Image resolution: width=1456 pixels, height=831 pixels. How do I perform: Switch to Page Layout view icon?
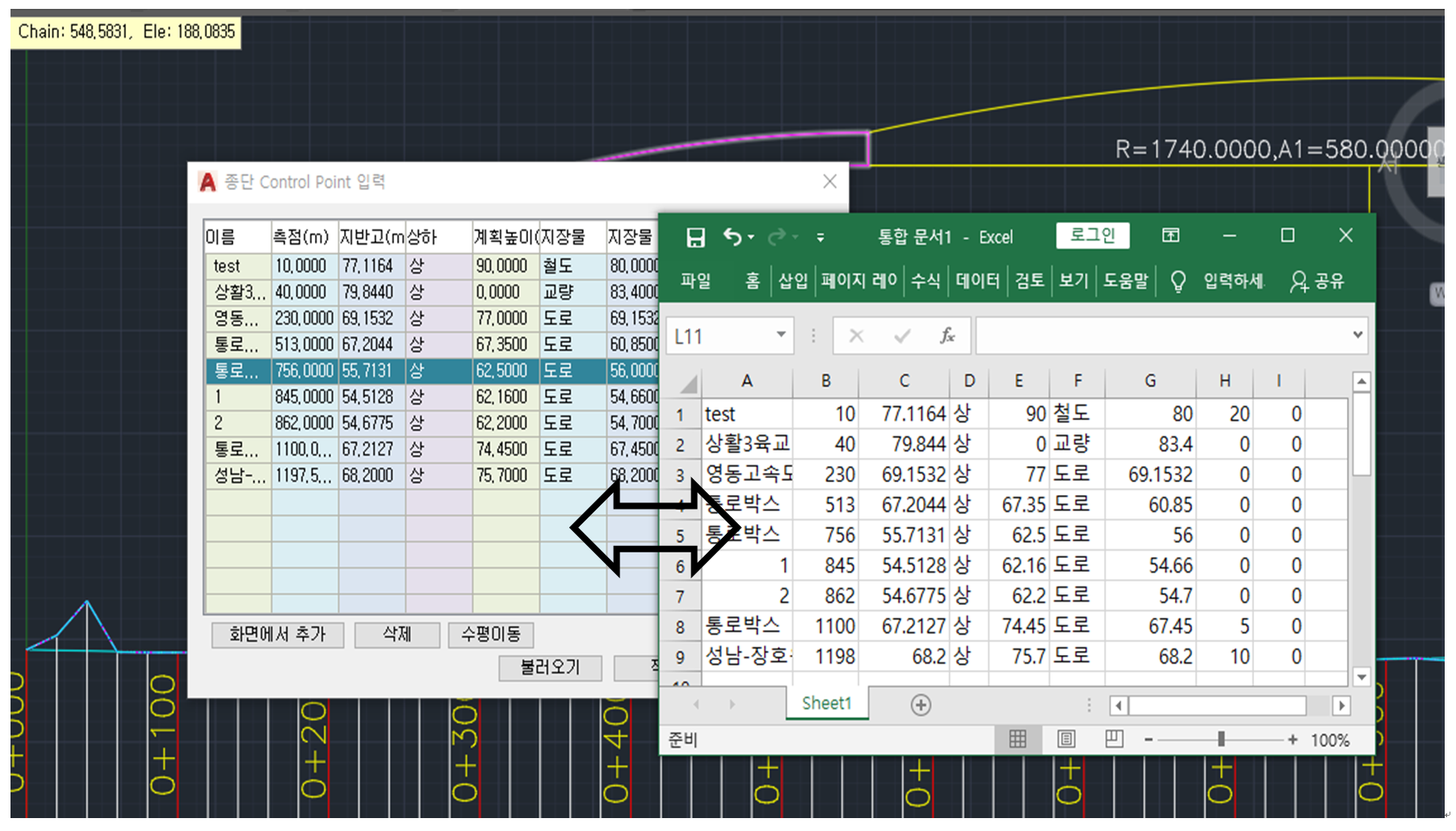[1066, 739]
